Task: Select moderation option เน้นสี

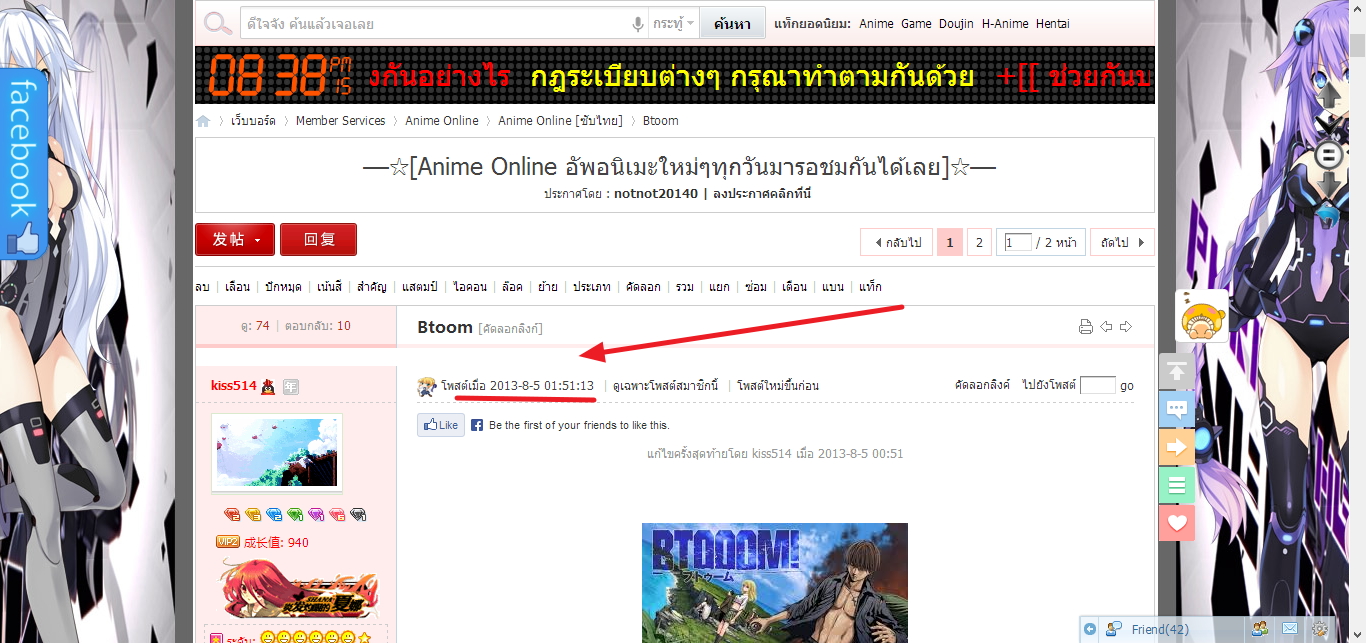Action: click(x=329, y=287)
